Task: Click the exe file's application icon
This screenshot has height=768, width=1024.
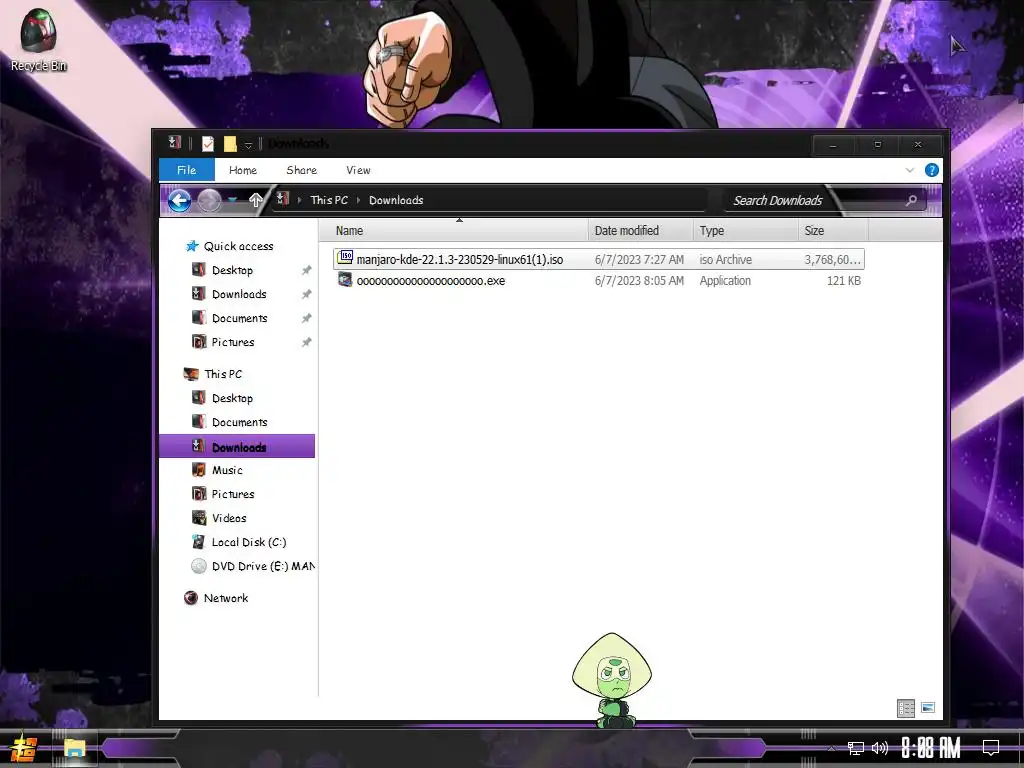Action: pyautogui.click(x=345, y=280)
